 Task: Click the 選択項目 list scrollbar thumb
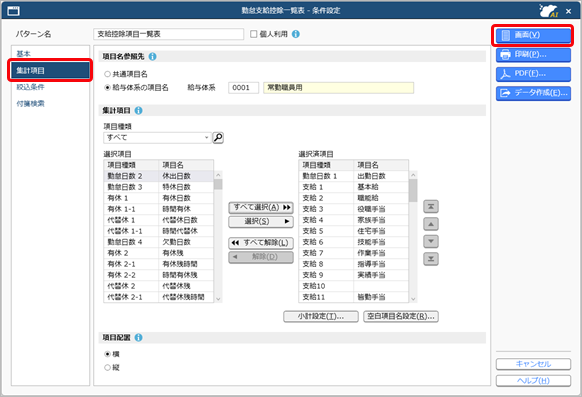click(x=218, y=184)
